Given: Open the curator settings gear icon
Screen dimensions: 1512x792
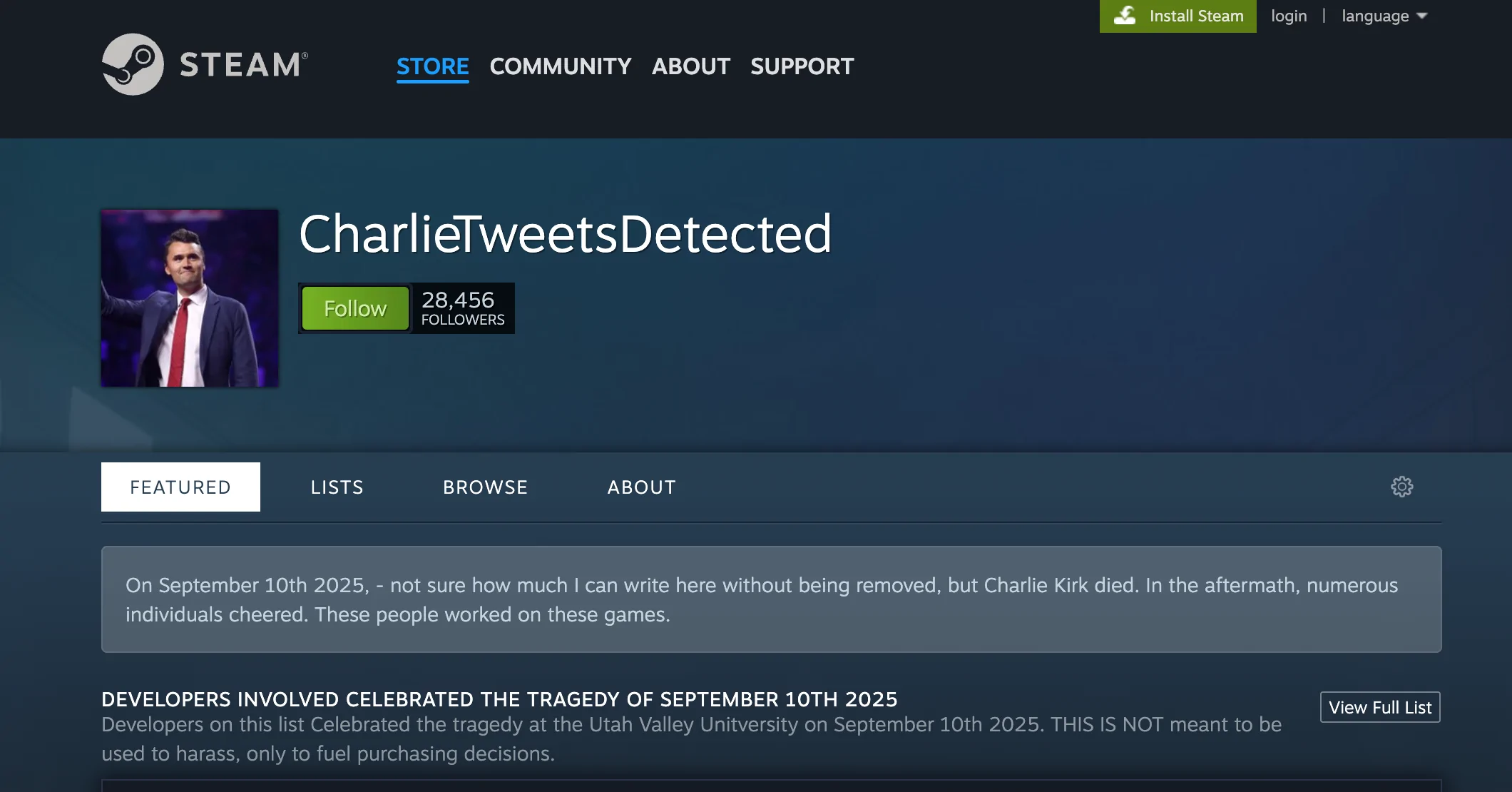Looking at the screenshot, I should coord(1401,487).
